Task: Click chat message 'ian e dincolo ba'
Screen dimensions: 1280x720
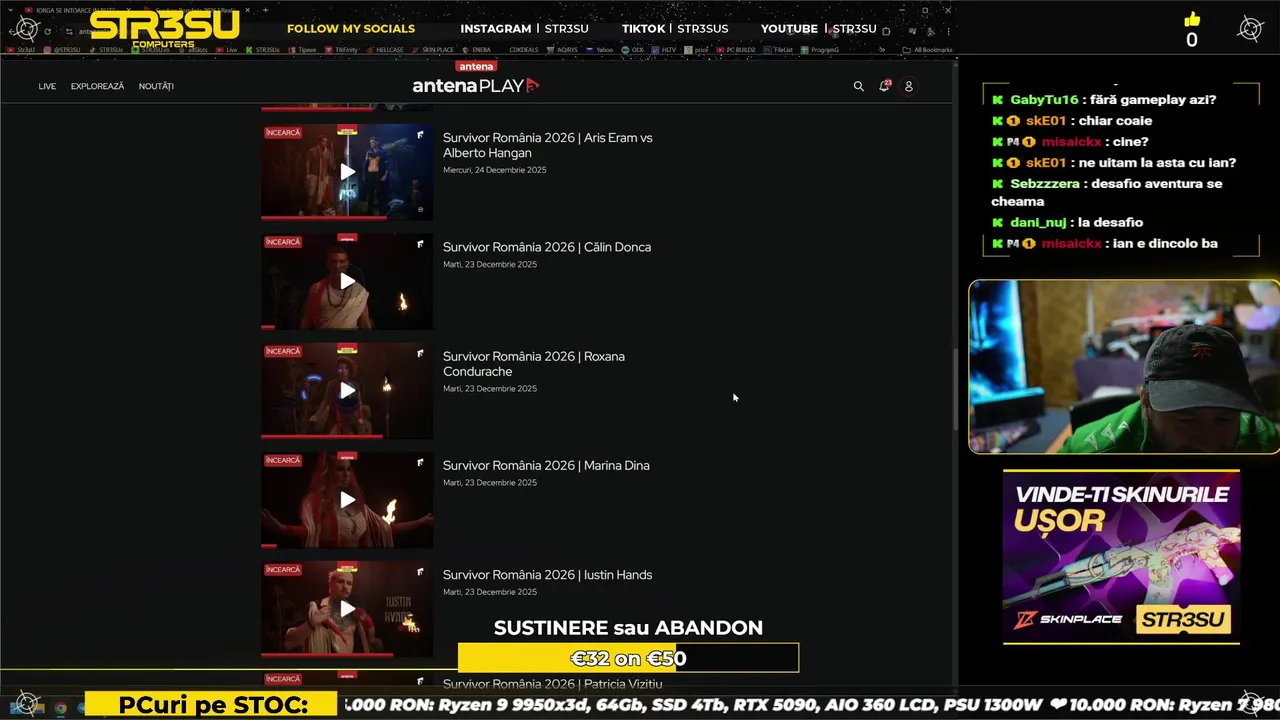Action: [1166, 243]
